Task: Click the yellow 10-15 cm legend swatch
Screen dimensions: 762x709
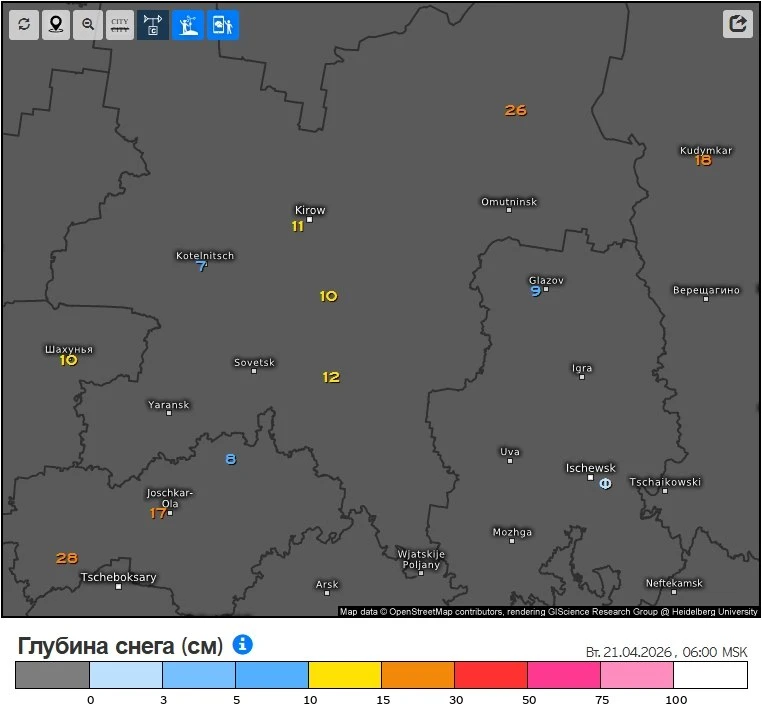Action: pos(345,675)
